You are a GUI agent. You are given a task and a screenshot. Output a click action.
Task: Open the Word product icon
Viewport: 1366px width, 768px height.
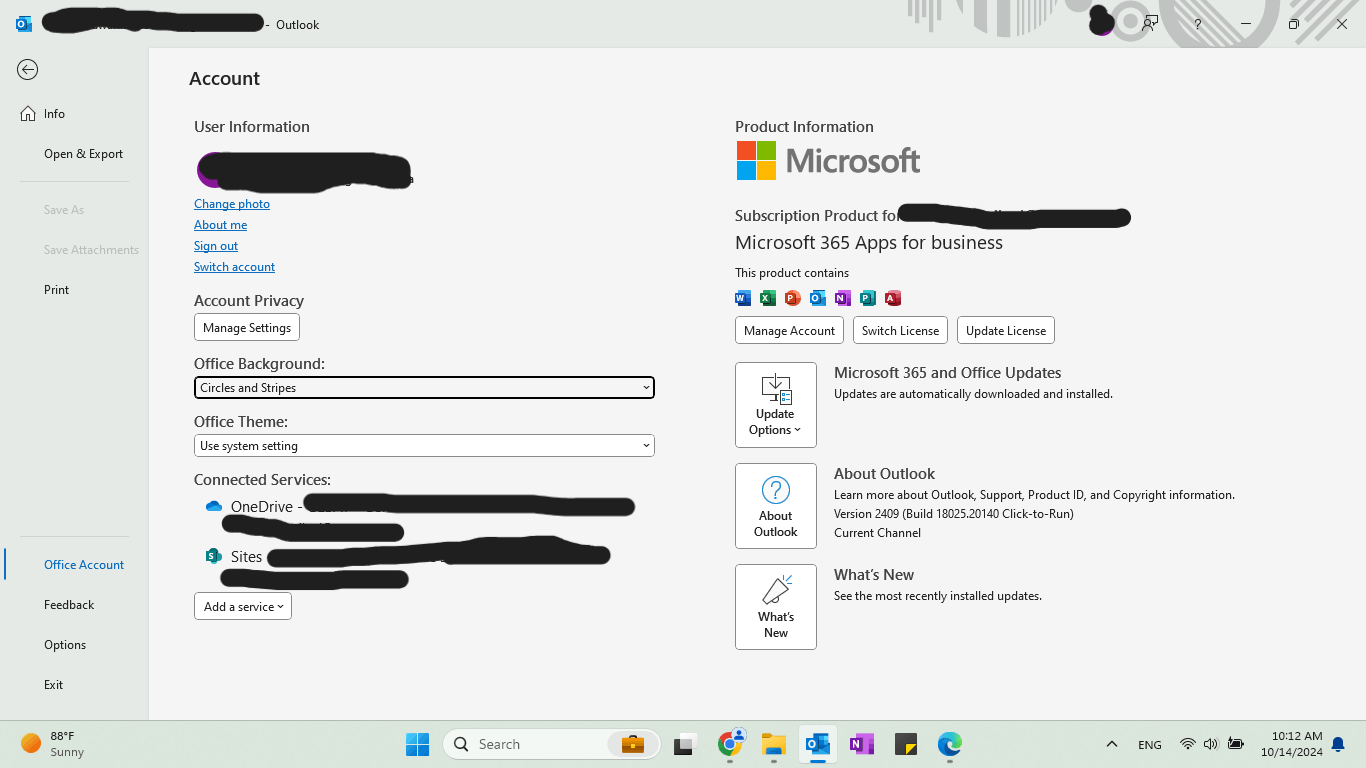(x=742, y=297)
